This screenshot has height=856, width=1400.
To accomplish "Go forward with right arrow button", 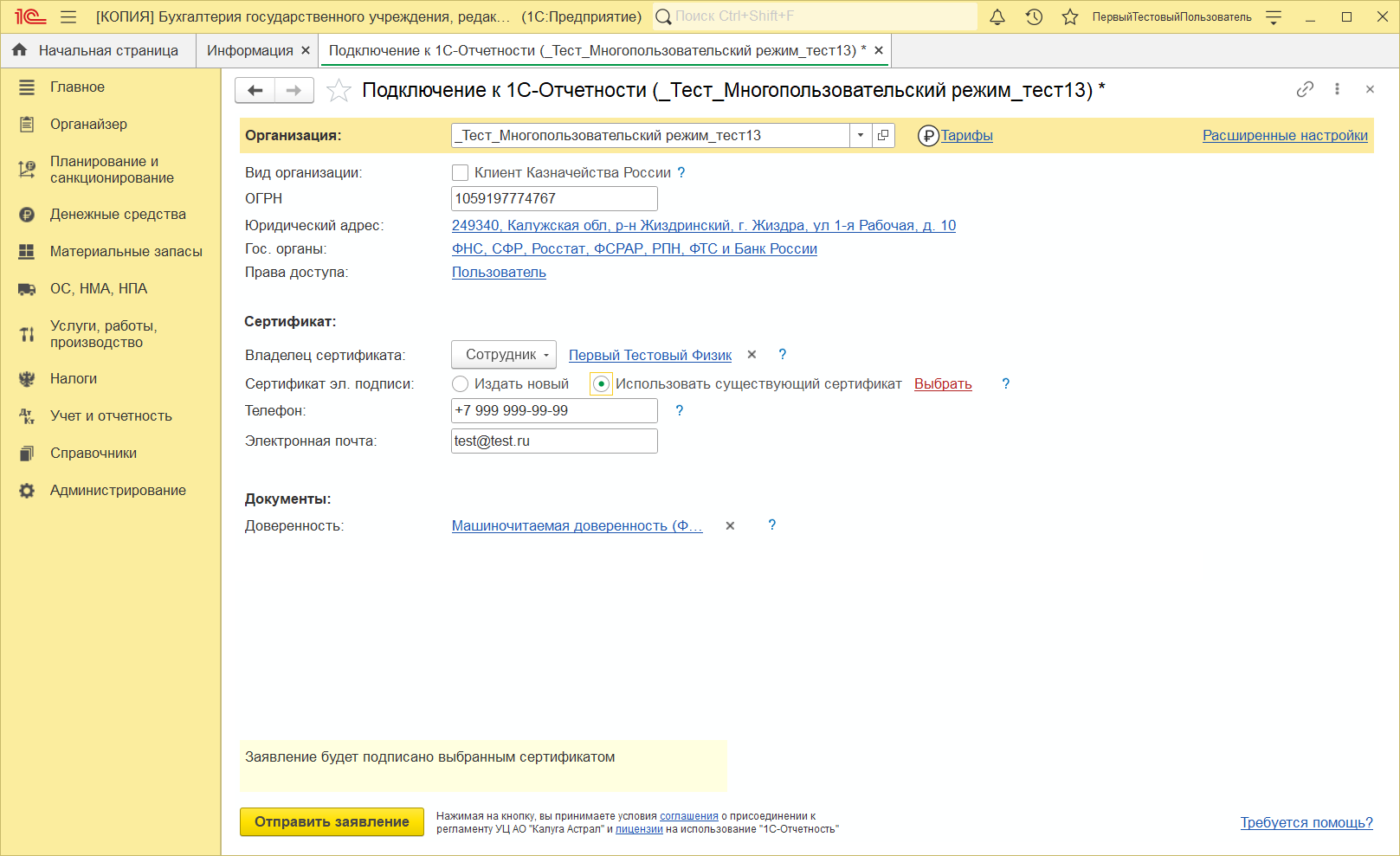I will 294,90.
